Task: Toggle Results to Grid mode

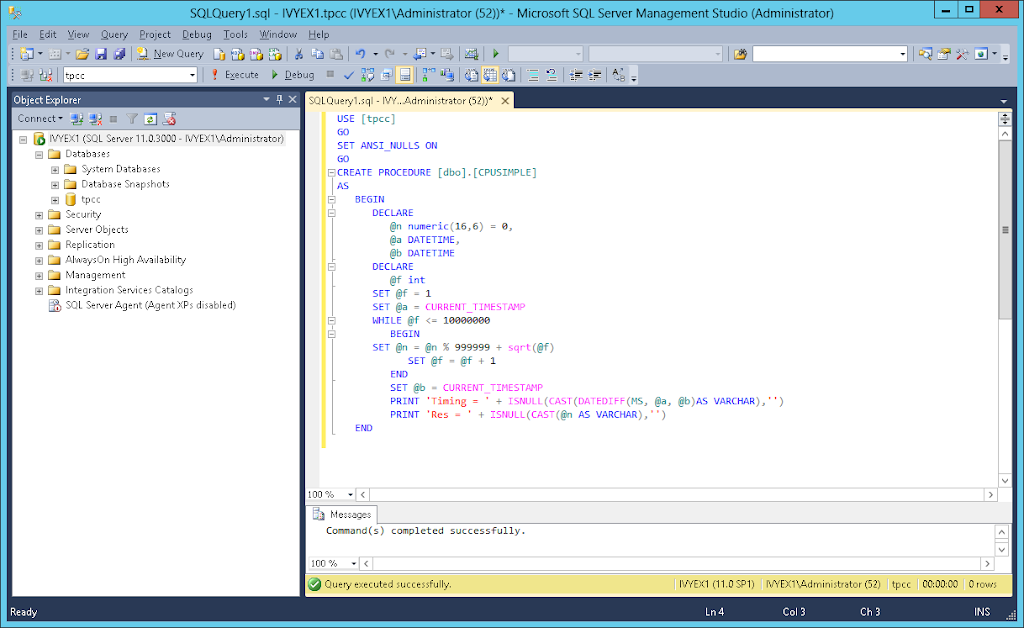Action: (490, 75)
